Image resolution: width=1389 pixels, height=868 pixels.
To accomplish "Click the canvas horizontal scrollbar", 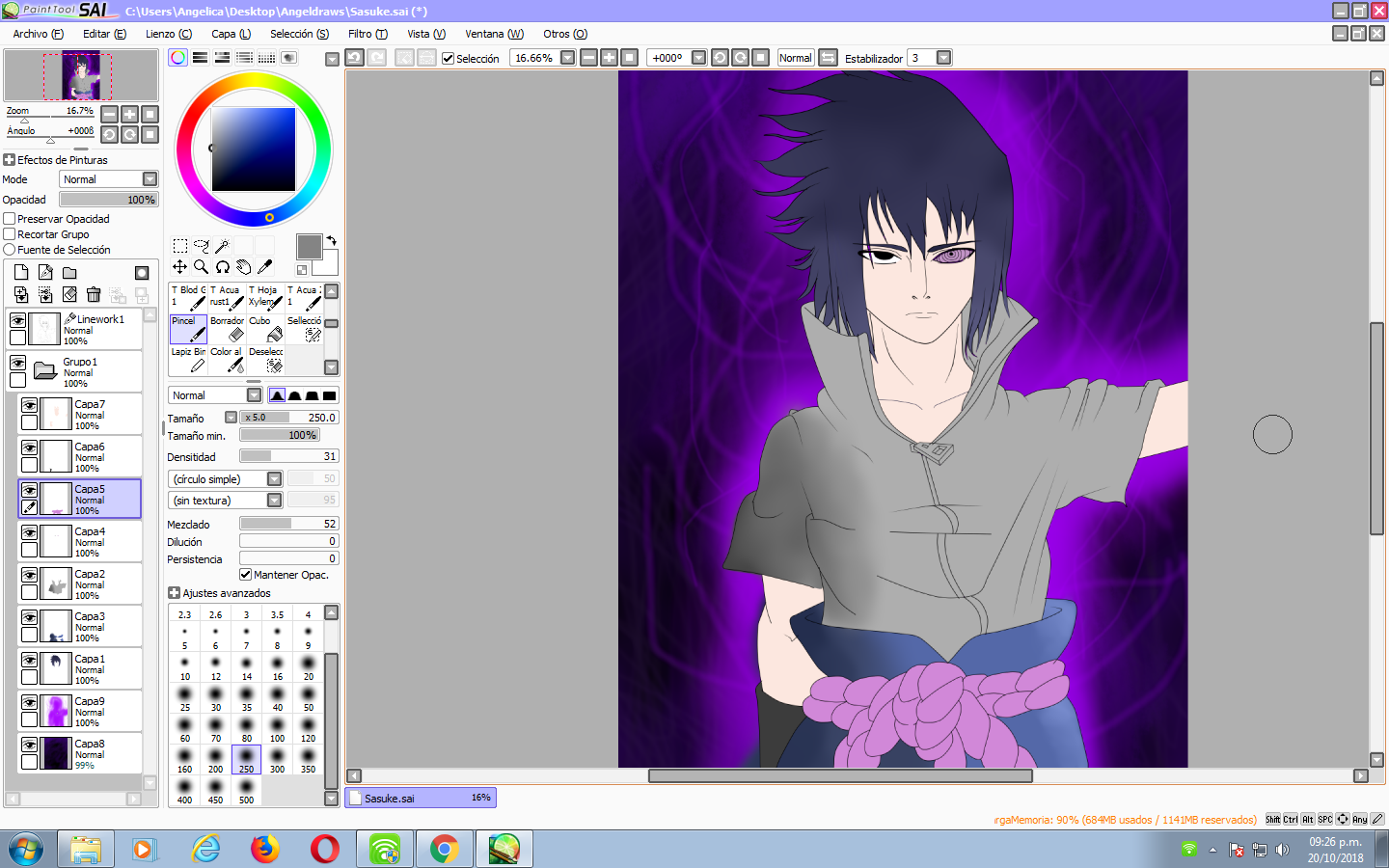I will (840, 775).
